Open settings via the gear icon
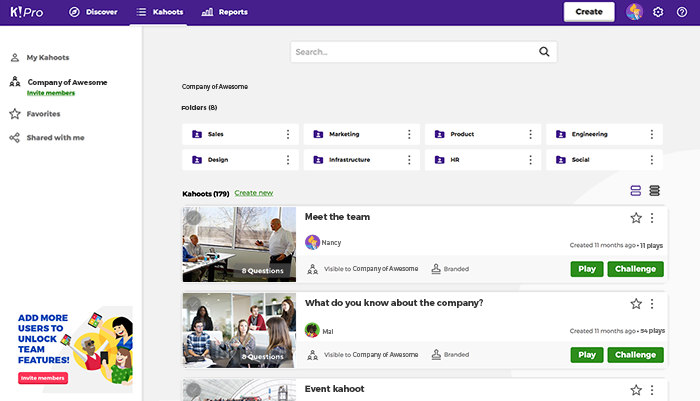Screen dimensions: 700x401 click(x=658, y=12)
